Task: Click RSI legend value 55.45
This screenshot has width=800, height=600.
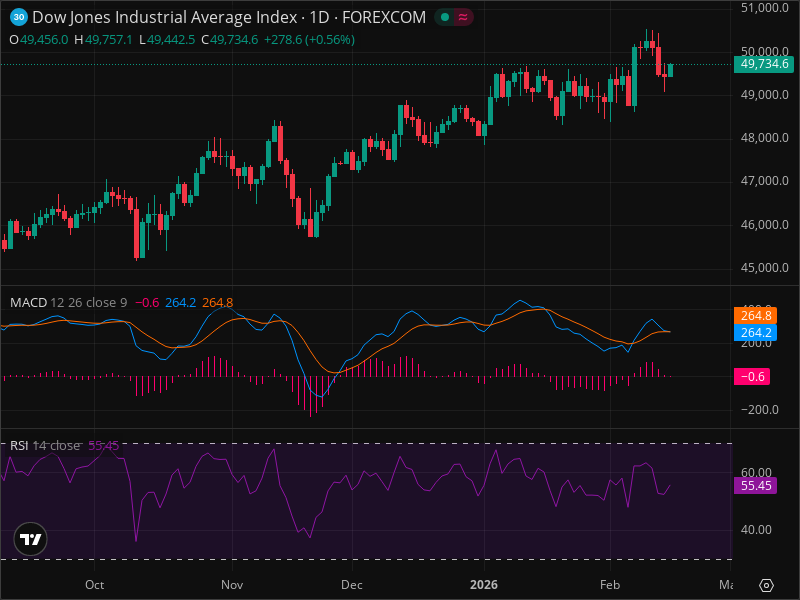Action: 104,445
